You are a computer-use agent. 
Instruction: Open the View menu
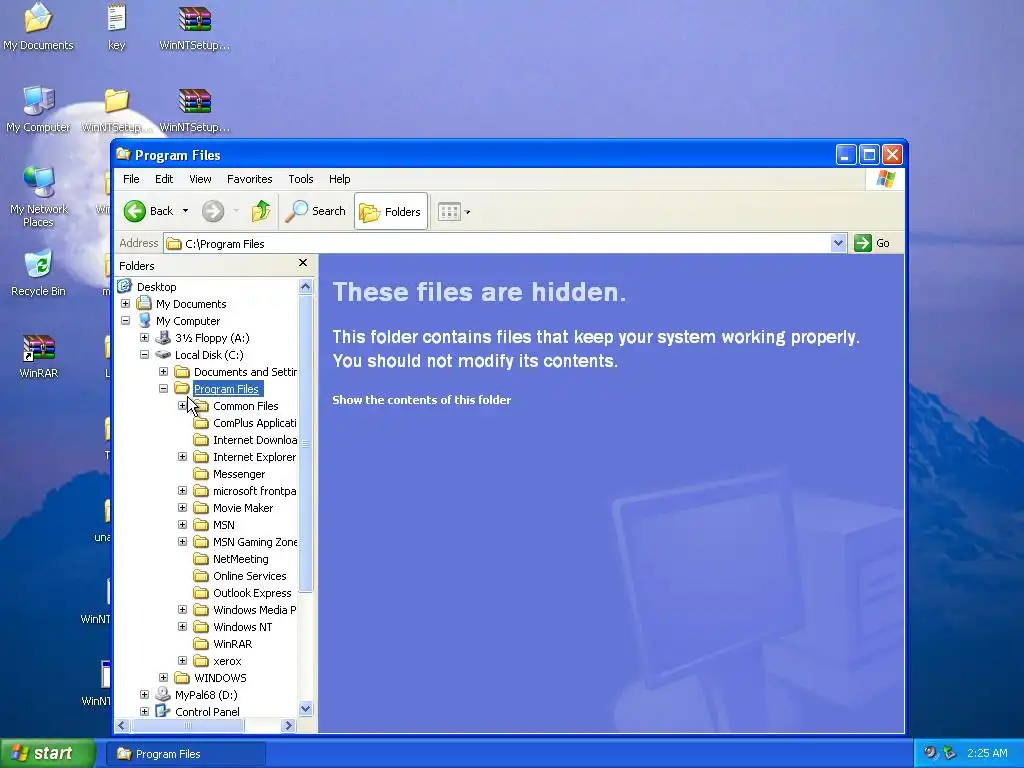[200, 179]
